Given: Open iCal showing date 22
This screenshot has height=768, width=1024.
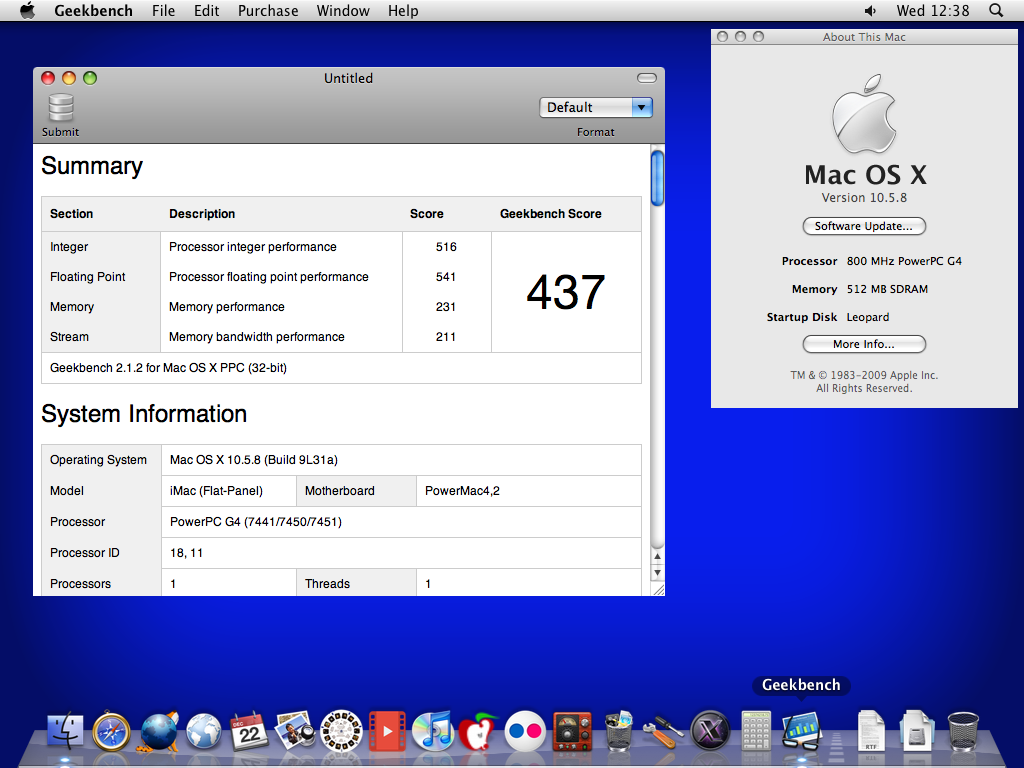Looking at the screenshot, I should (249, 730).
